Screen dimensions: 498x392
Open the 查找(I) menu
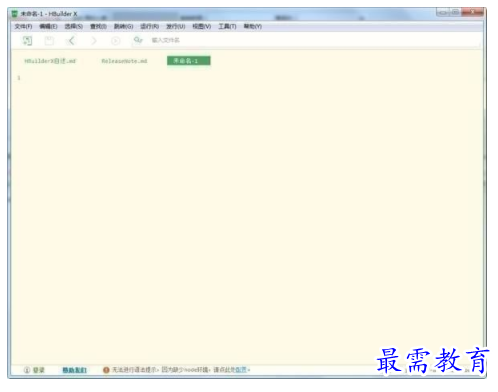pos(98,26)
